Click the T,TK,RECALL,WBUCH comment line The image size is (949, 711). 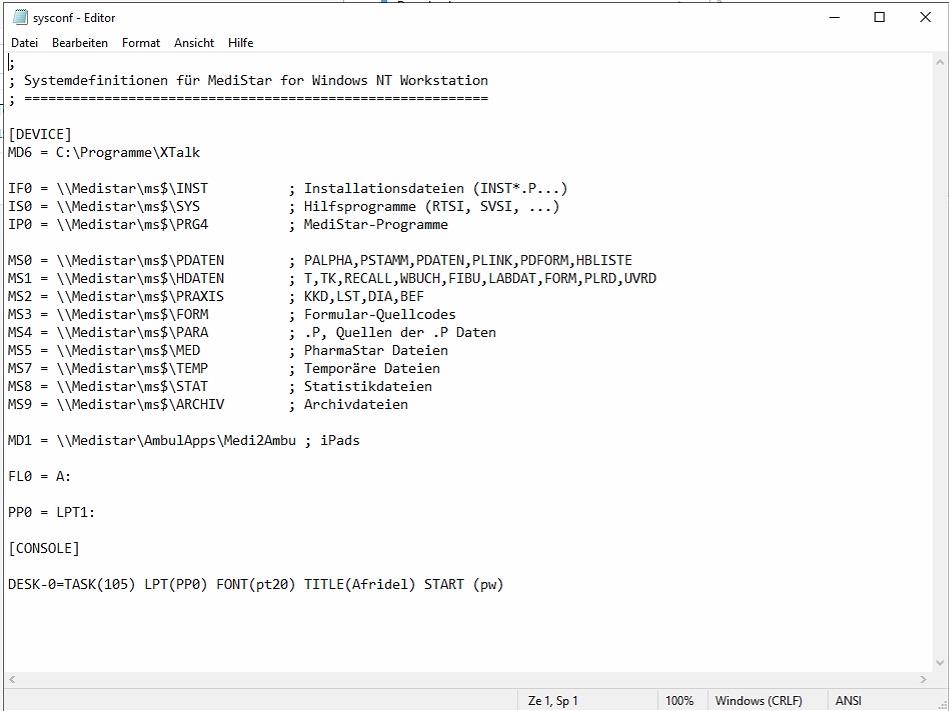tap(480, 278)
